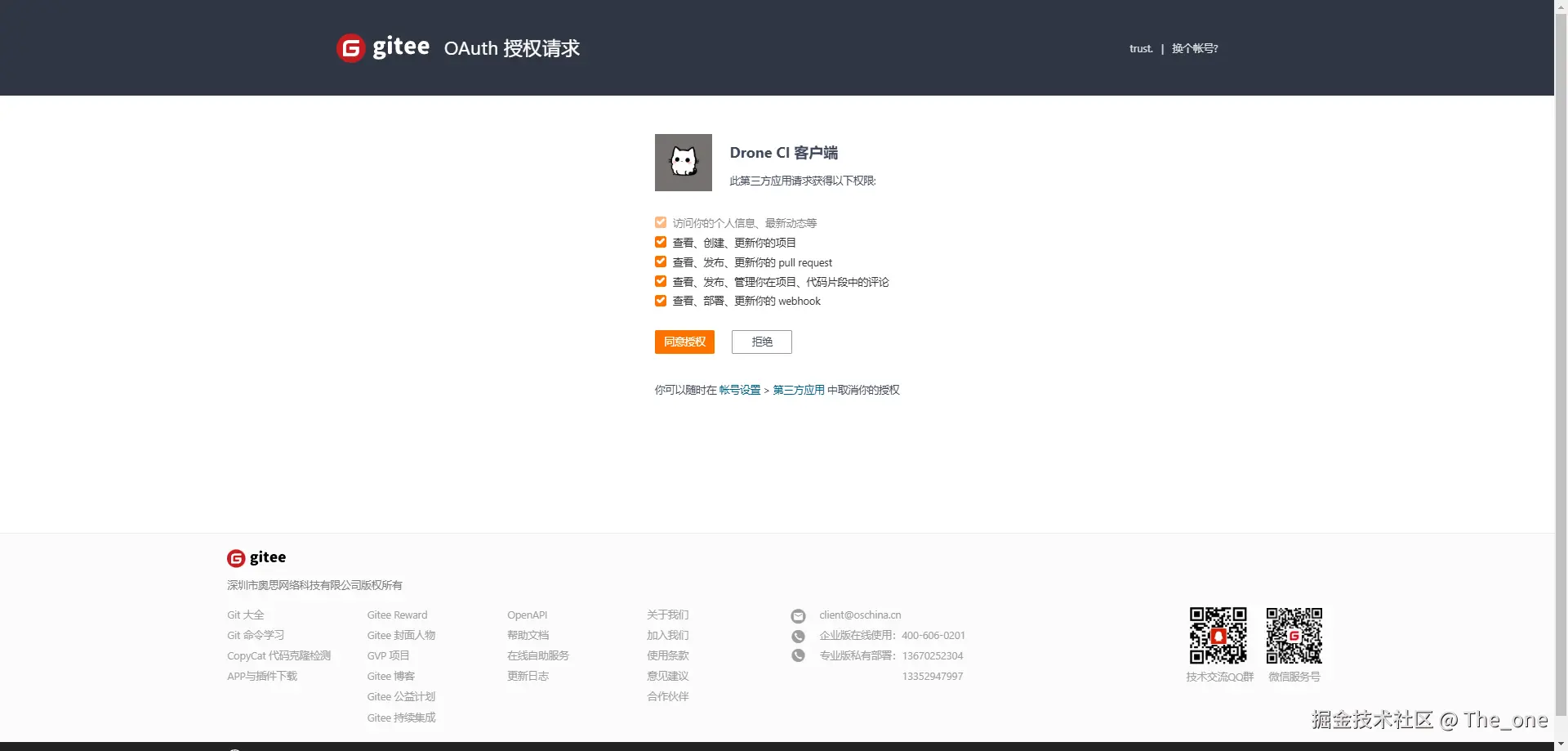Uncheck the 查看、创建、更新你的项目 permission
Image resolution: width=1568 pixels, height=751 pixels.
(x=661, y=242)
